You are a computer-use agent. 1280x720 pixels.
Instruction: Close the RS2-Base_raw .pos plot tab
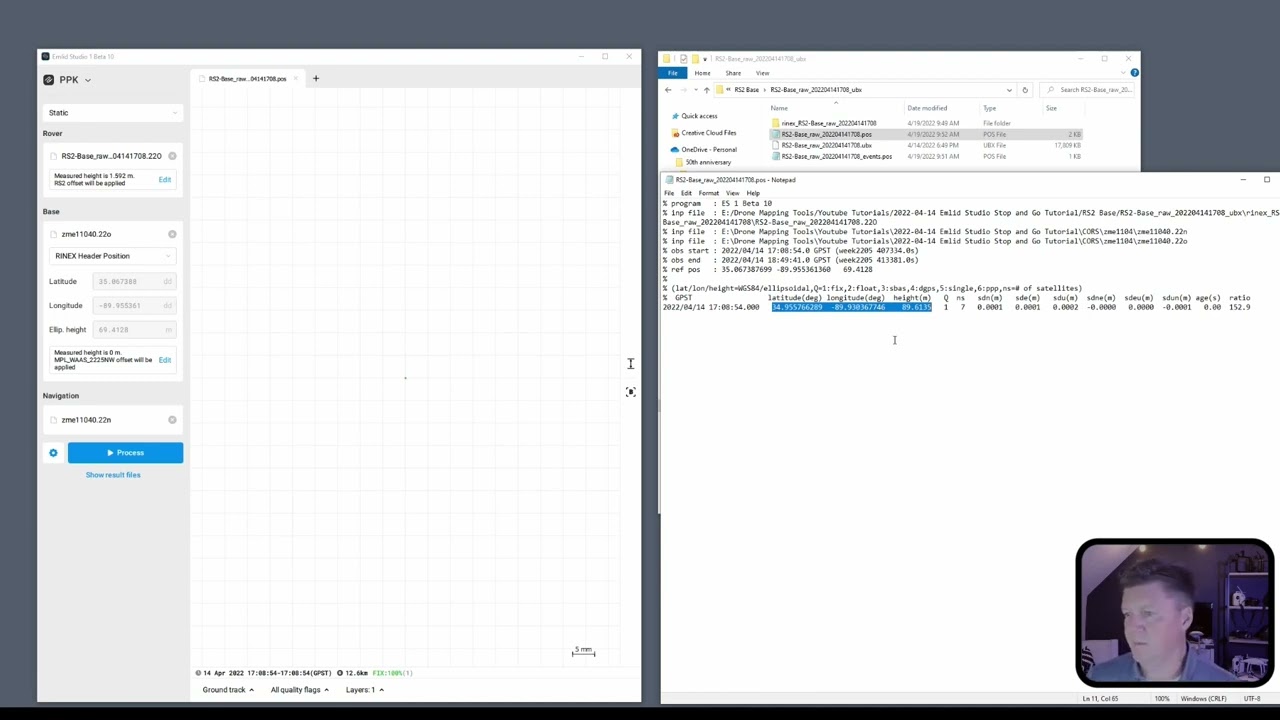296,79
